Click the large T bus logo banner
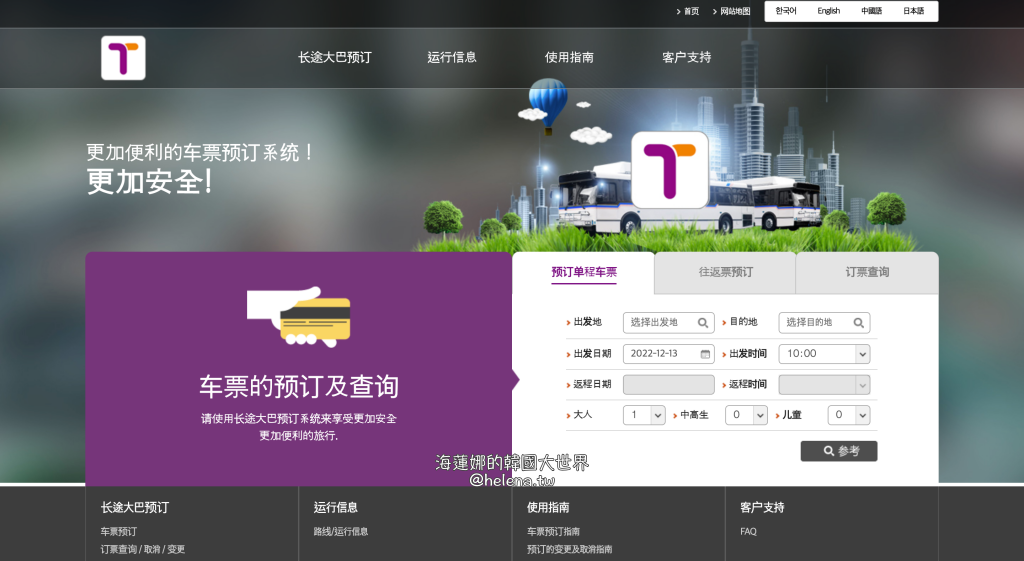The image size is (1024, 561). (669, 170)
